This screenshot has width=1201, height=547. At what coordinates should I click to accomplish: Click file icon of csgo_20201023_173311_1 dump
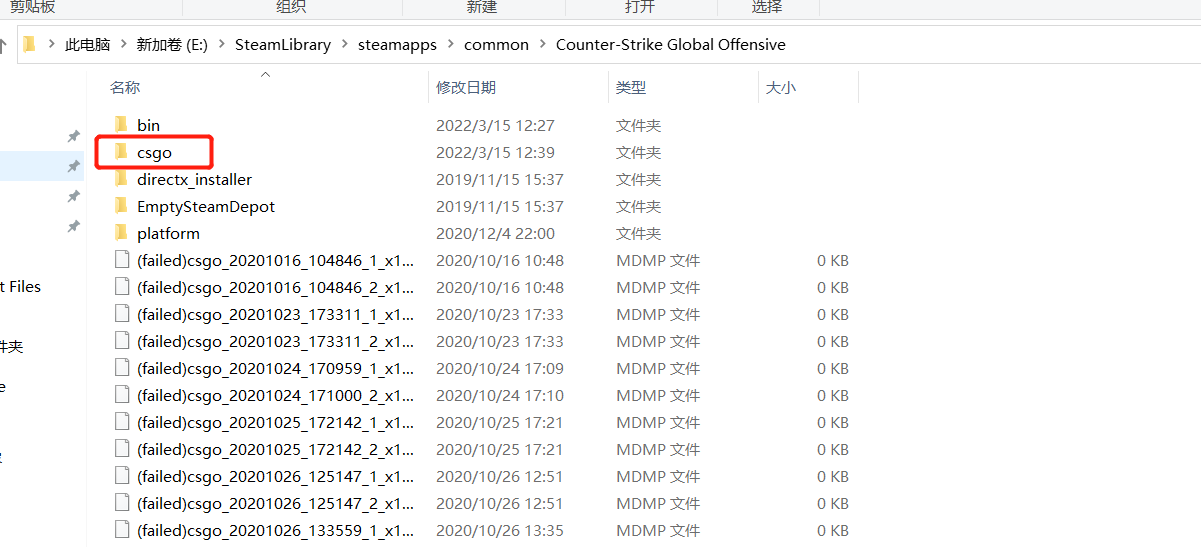[122, 314]
